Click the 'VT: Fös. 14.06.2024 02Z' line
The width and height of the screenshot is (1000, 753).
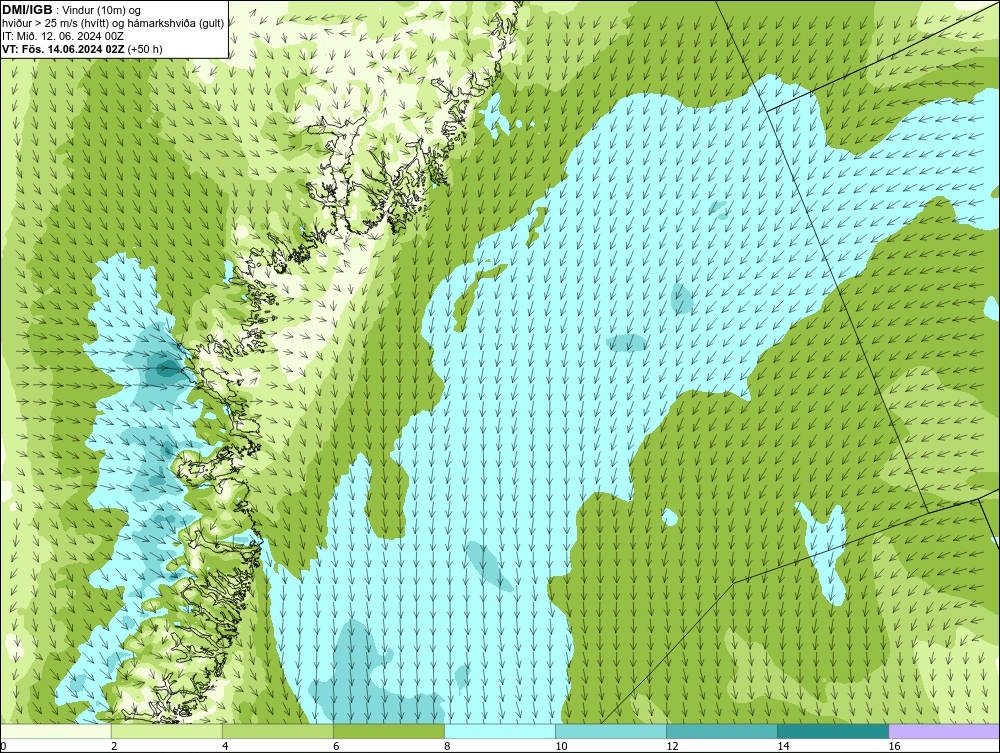[82, 49]
